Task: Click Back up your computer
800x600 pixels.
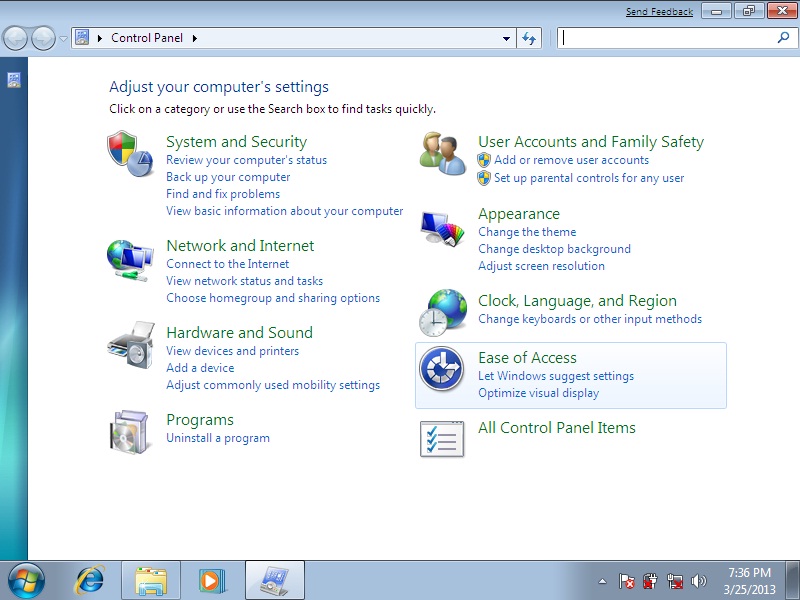Action: coord(228,177)
